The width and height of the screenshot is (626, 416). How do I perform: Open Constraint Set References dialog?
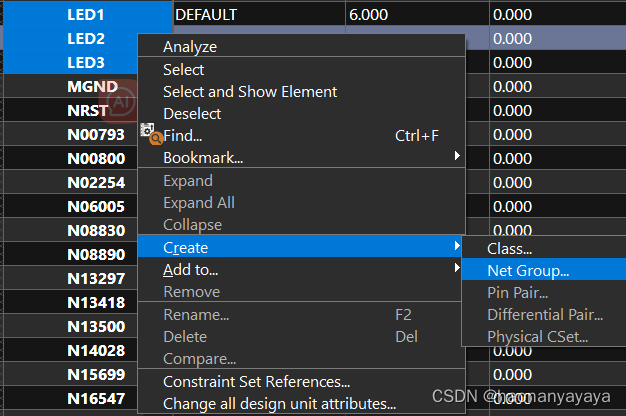257,382
